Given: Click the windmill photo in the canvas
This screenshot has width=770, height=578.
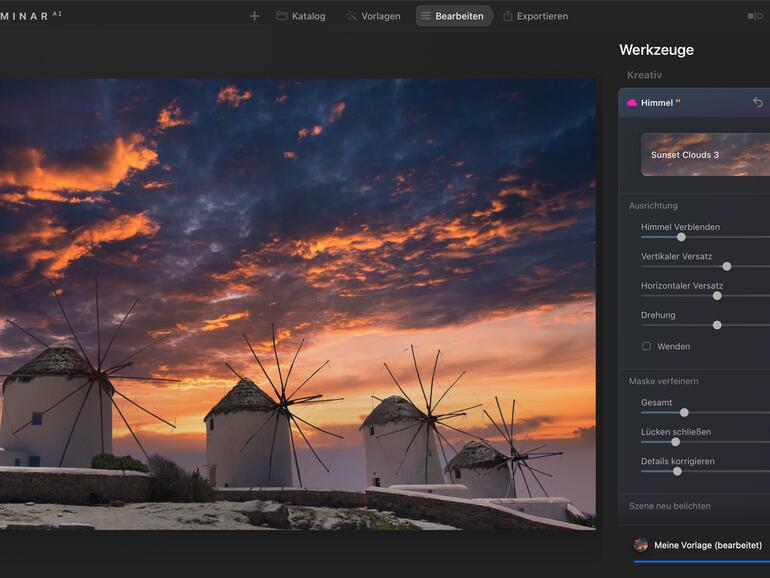Looking at the screenshot, I should coord(298,304).
